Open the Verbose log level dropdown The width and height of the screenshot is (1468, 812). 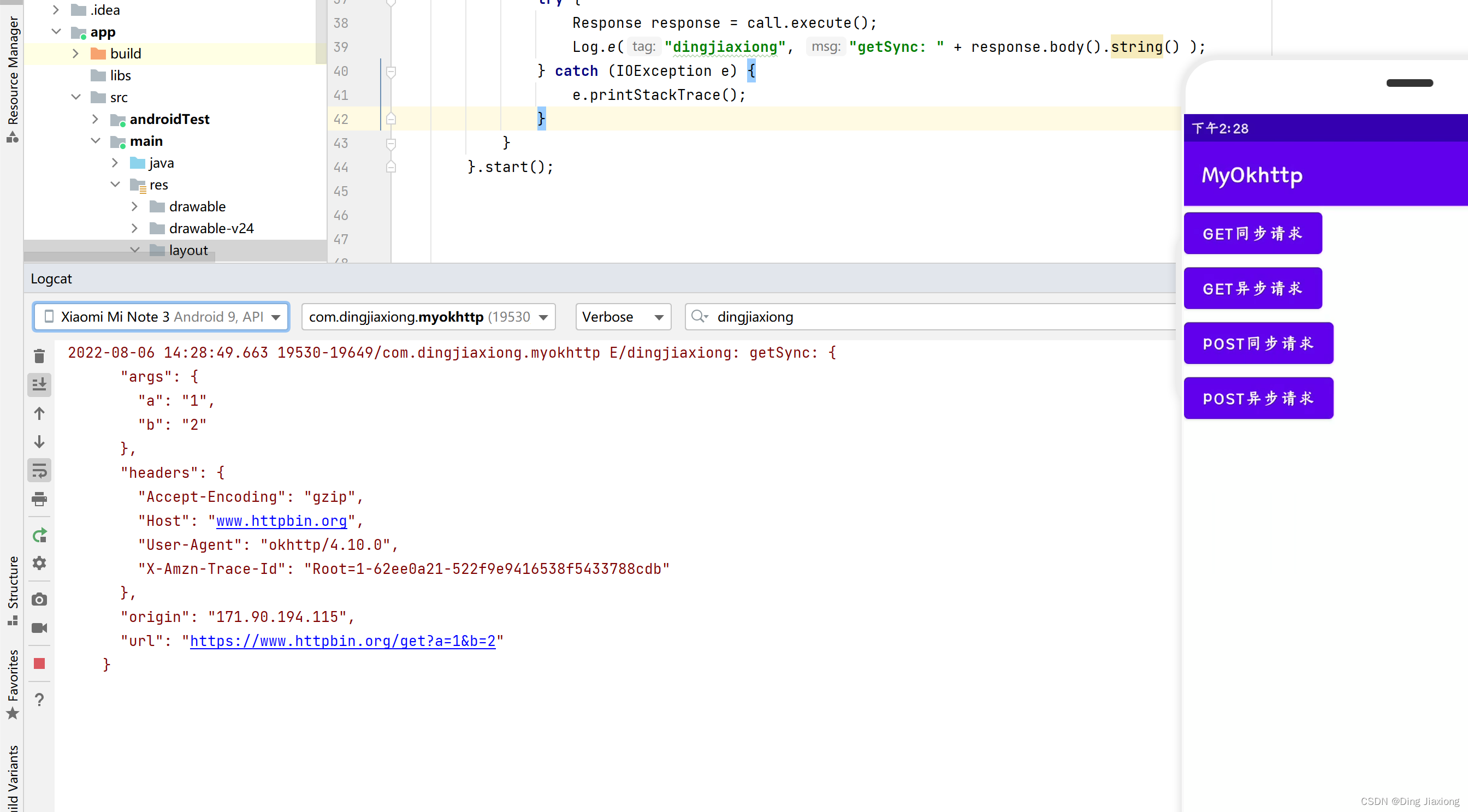point(623,317)
